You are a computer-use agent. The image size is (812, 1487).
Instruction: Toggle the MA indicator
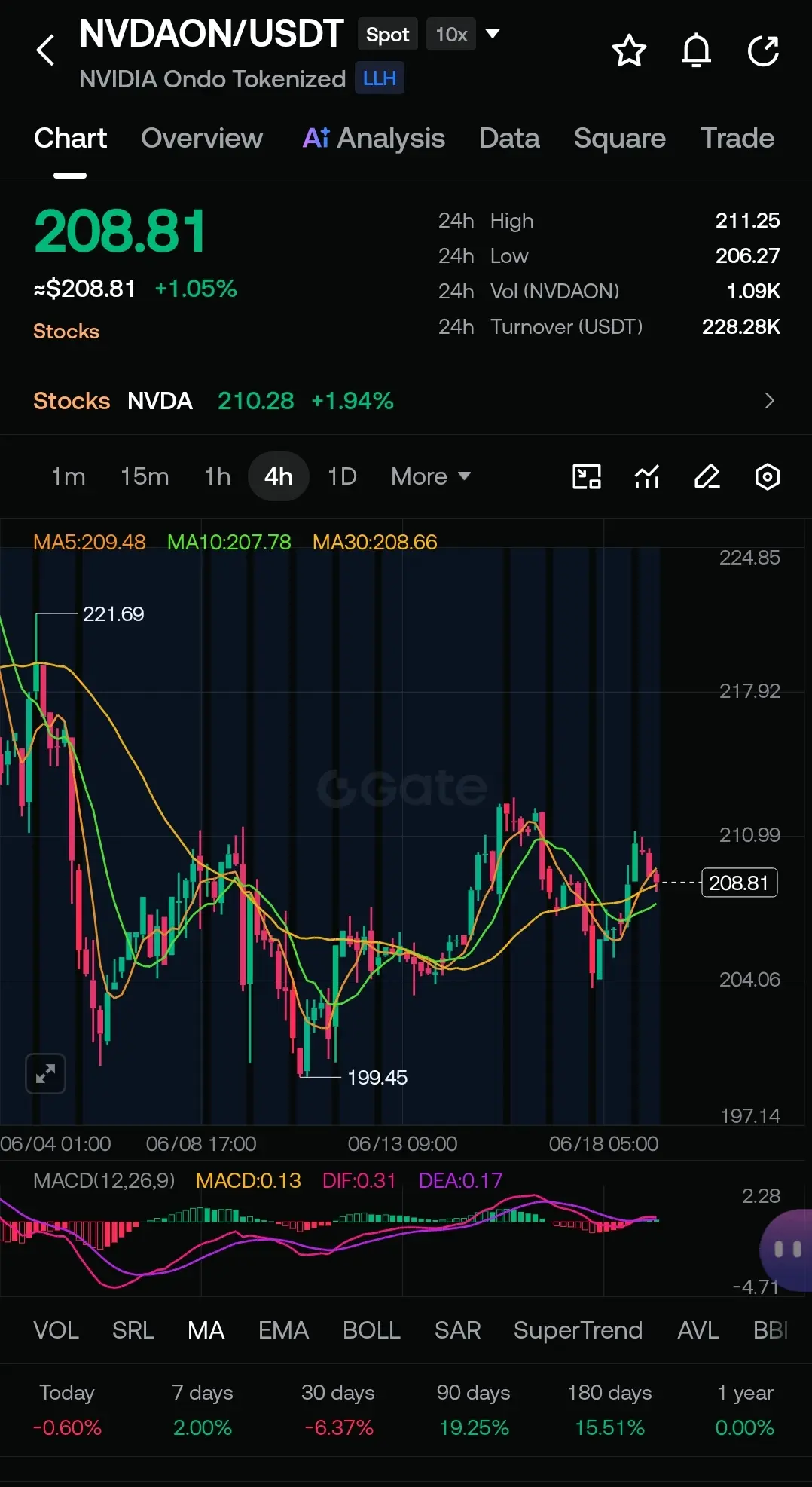pyautogui.click(x=206, y=1330)
